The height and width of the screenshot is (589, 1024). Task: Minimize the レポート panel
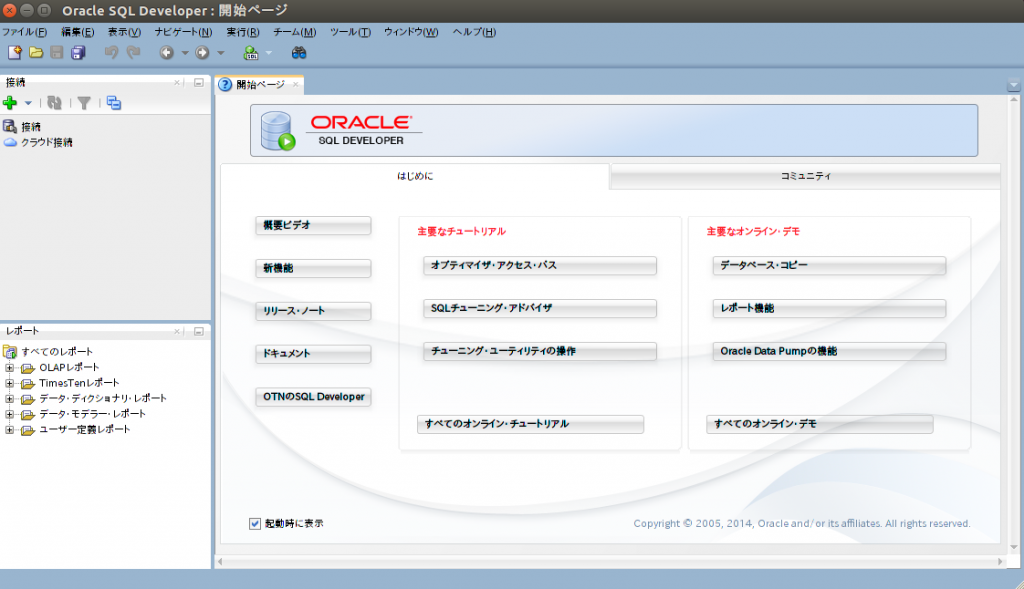[199, 332]
